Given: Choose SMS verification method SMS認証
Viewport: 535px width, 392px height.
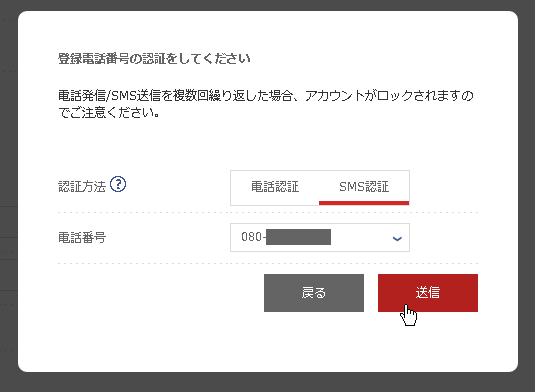Looking at the screenshot, I should (x=364, y=187).
